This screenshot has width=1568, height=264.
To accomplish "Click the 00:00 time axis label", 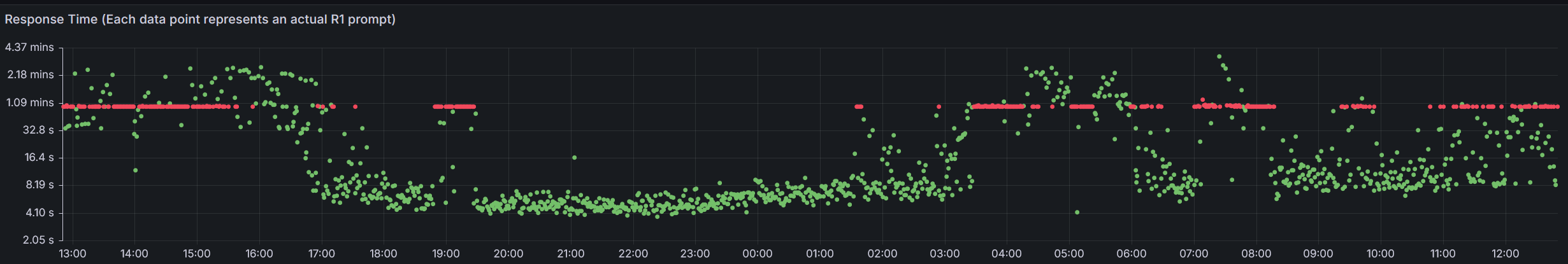I will click(x=758, y=254).
